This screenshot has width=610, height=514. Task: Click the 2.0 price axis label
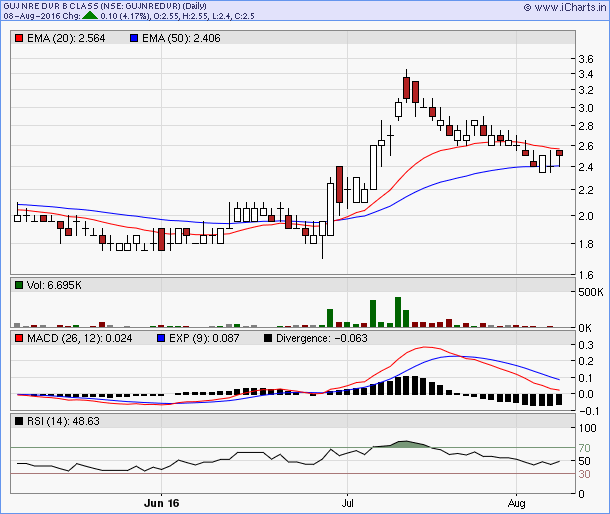[586, 216]
